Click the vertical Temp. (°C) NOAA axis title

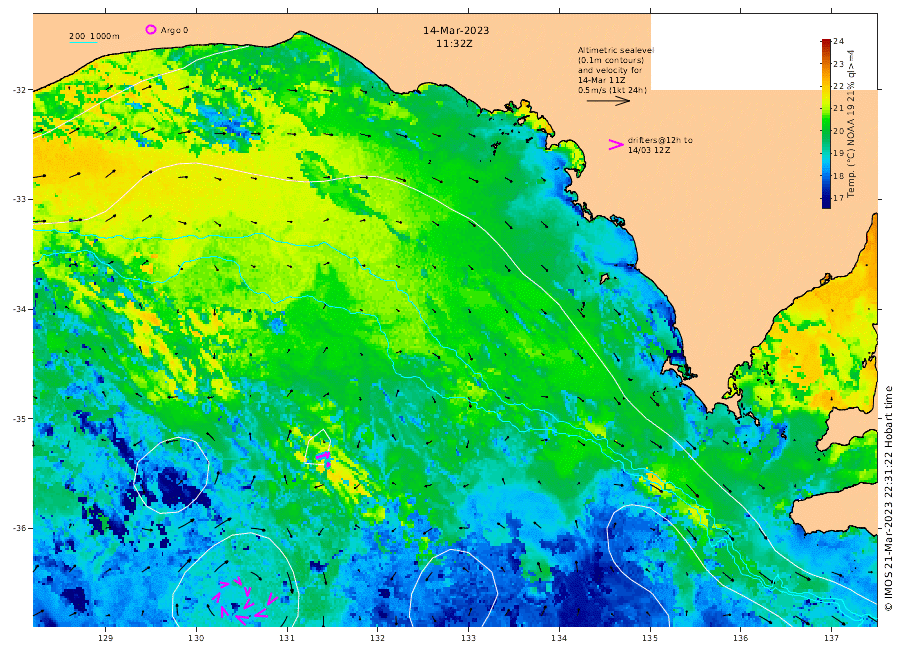point(851,123)
